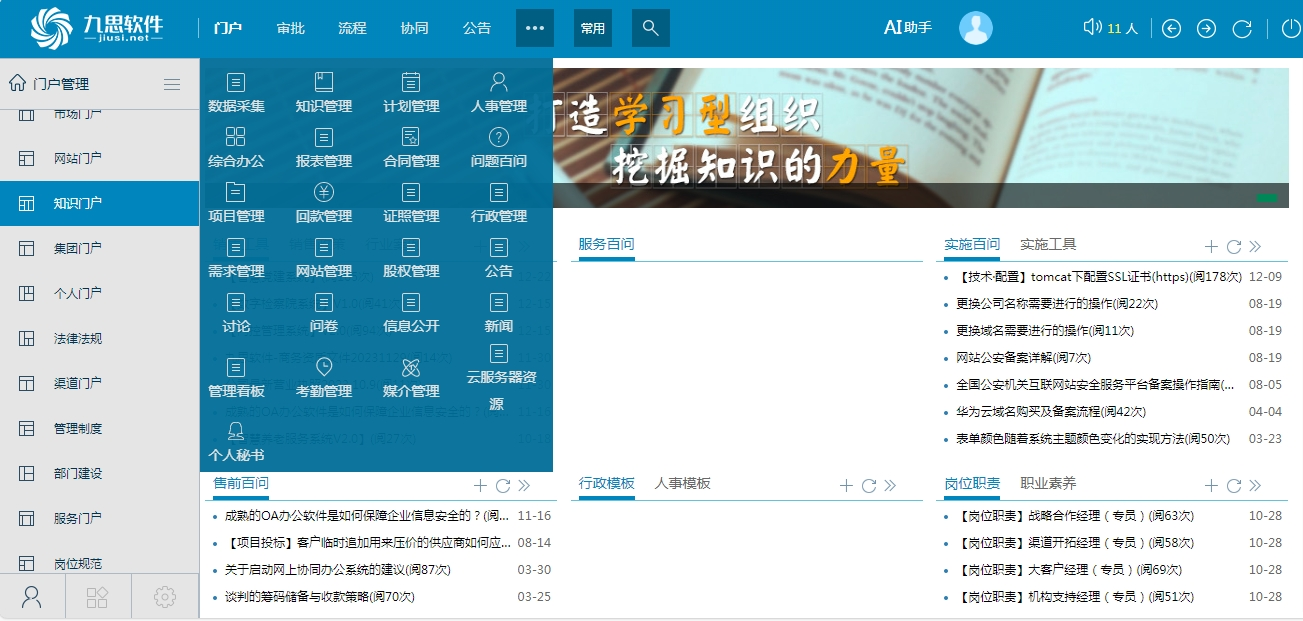The height and width of the screenshot is (621, 1303).
Task: Open the 问题百问 question icon
Action: click(498, 138)
